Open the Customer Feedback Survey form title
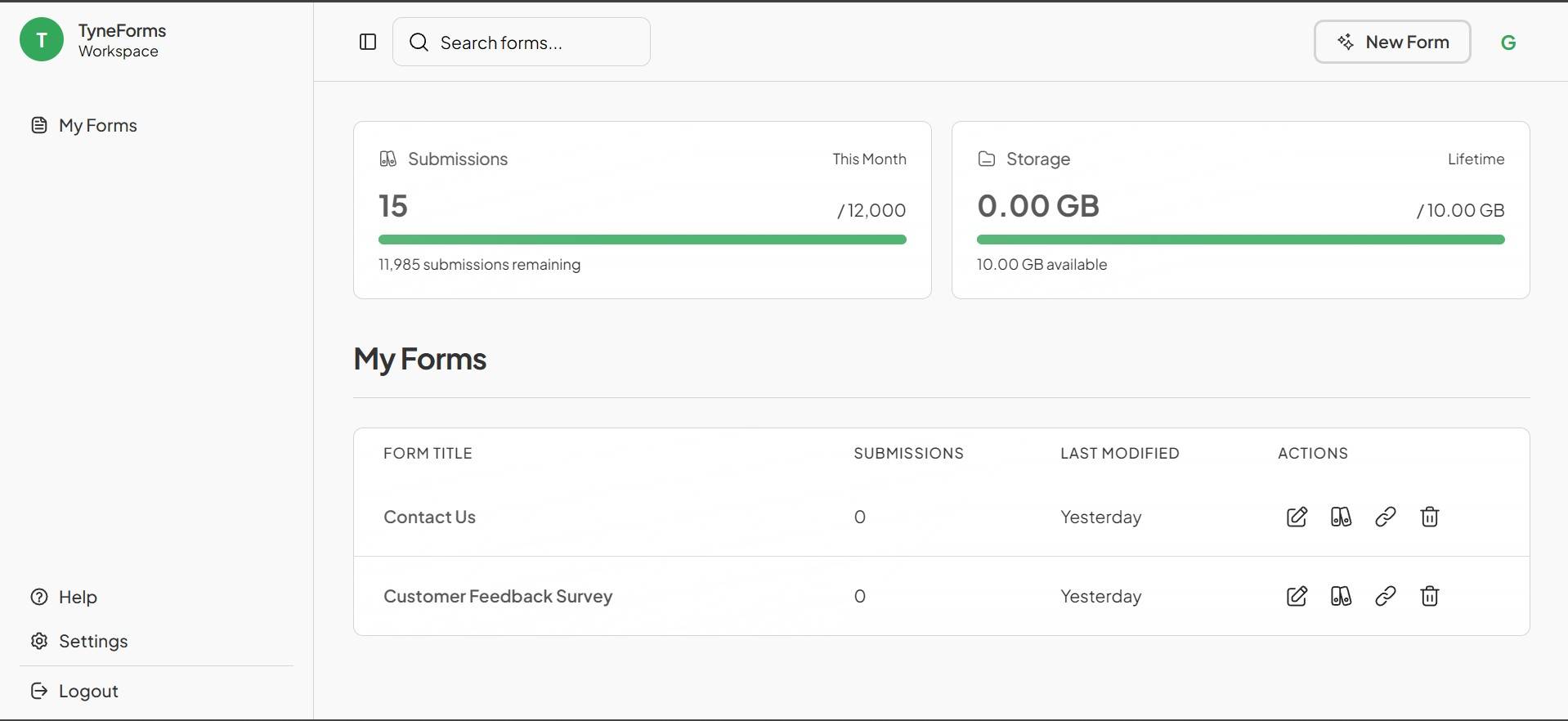Screen dimensions: 1568x721 (497, 596)
